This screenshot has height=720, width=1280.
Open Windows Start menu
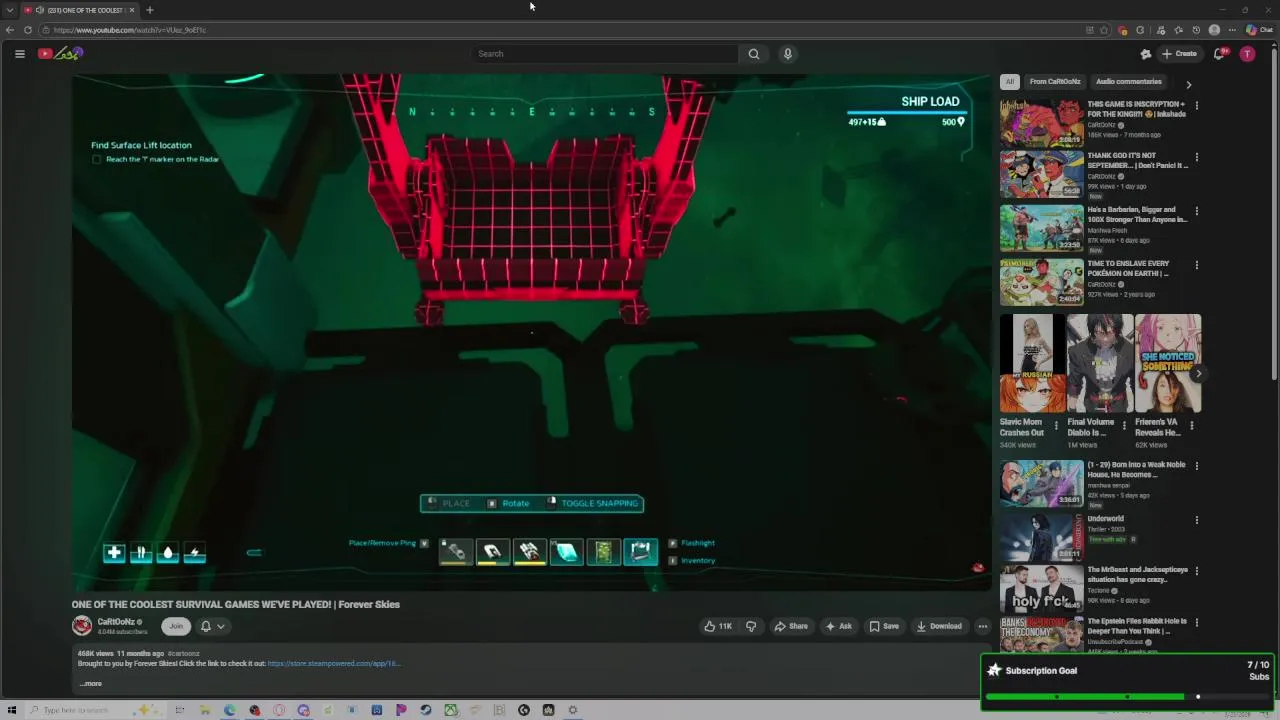pos(12,710)
